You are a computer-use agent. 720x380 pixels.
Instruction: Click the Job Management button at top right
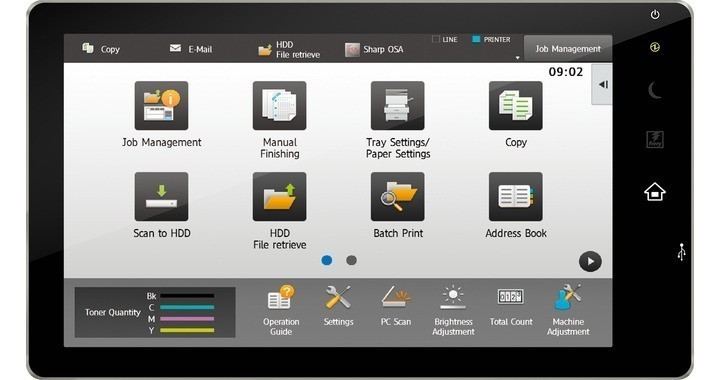point(568,49)
